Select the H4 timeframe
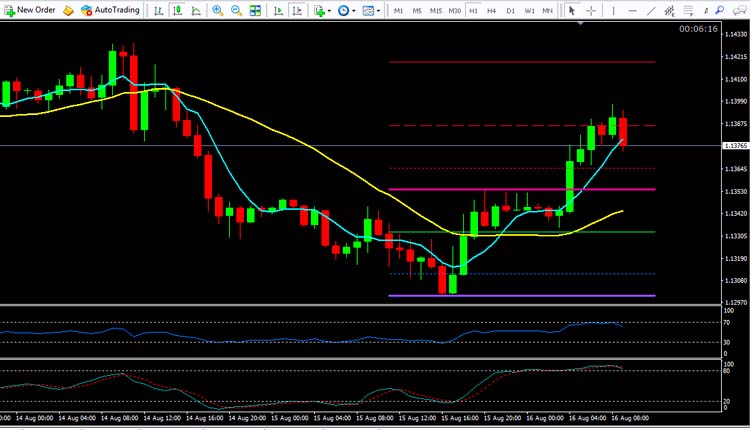The image size is (750, 430). [x=491, y=11]
